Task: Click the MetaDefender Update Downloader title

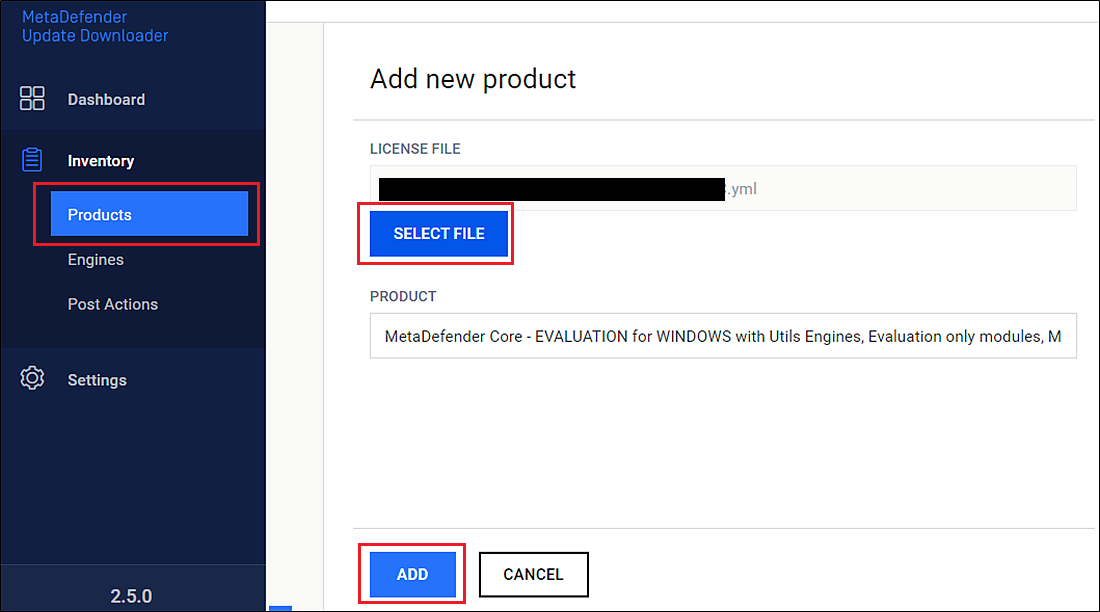Action: (95, 26)
